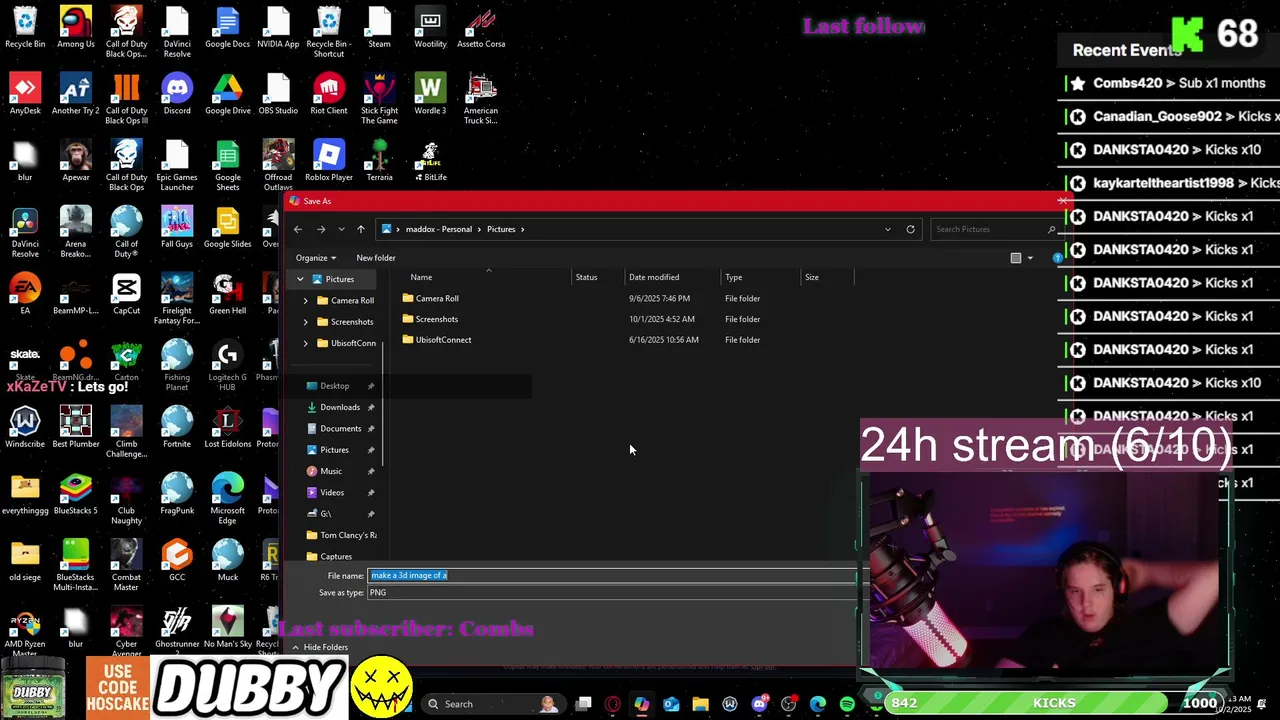Viewport: 1280px width, 720px height.
Task: Open the help icon in Save As
Action: click(x=1057, y=258)
